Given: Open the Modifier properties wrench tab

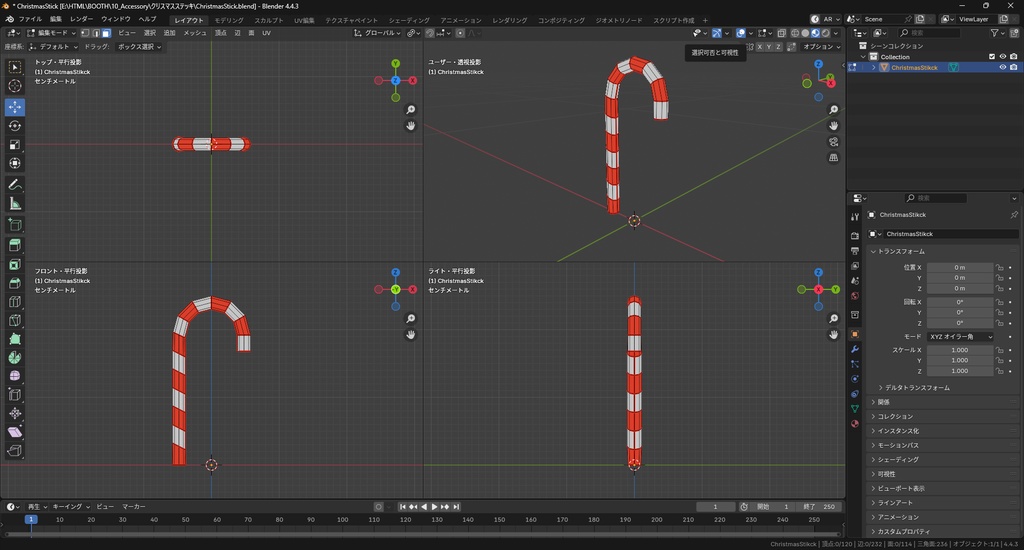Looking at the screenshot, I should pos(855,349).
